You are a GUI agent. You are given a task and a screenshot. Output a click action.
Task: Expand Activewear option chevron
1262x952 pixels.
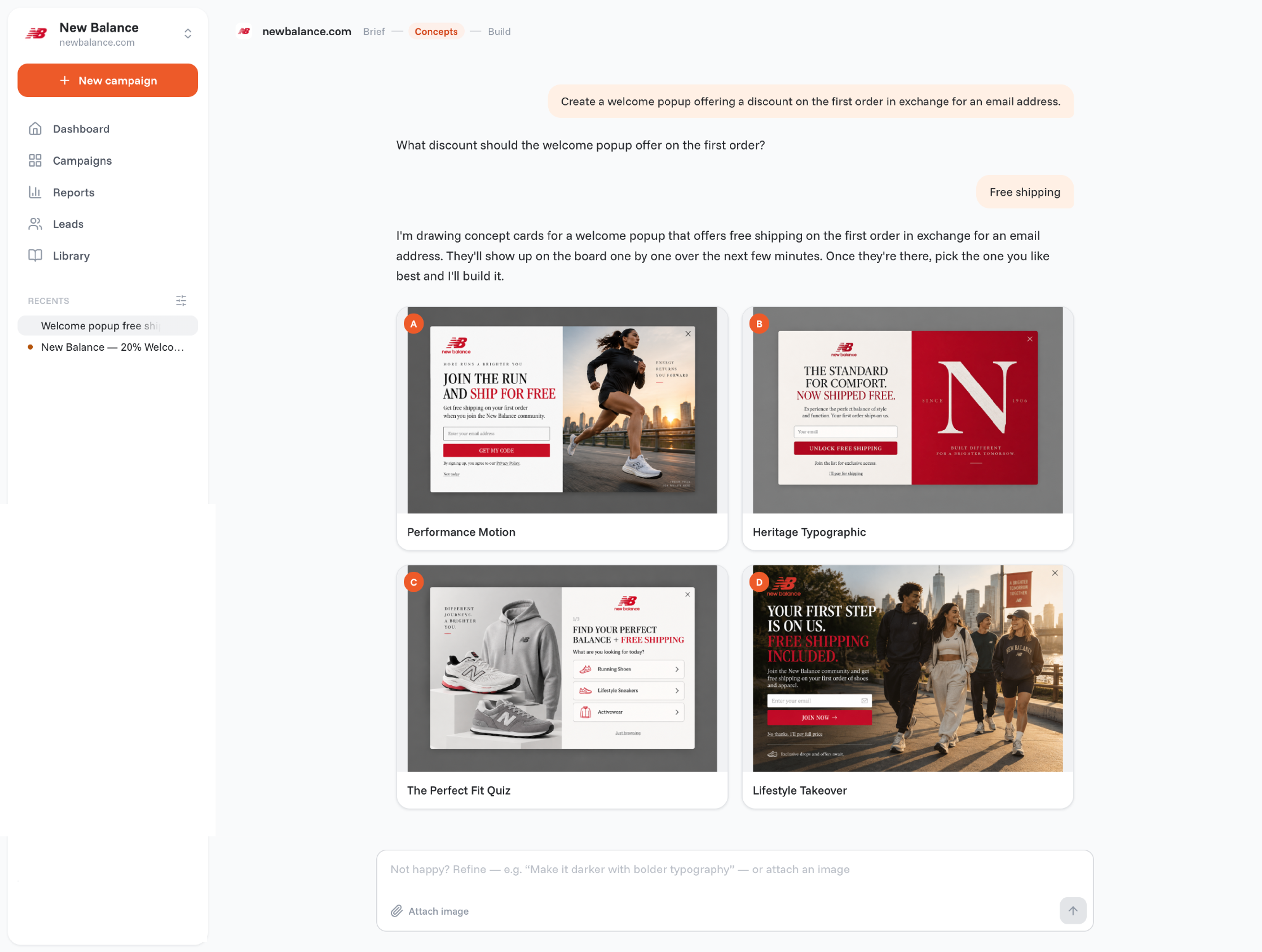(x=677, y=712)
